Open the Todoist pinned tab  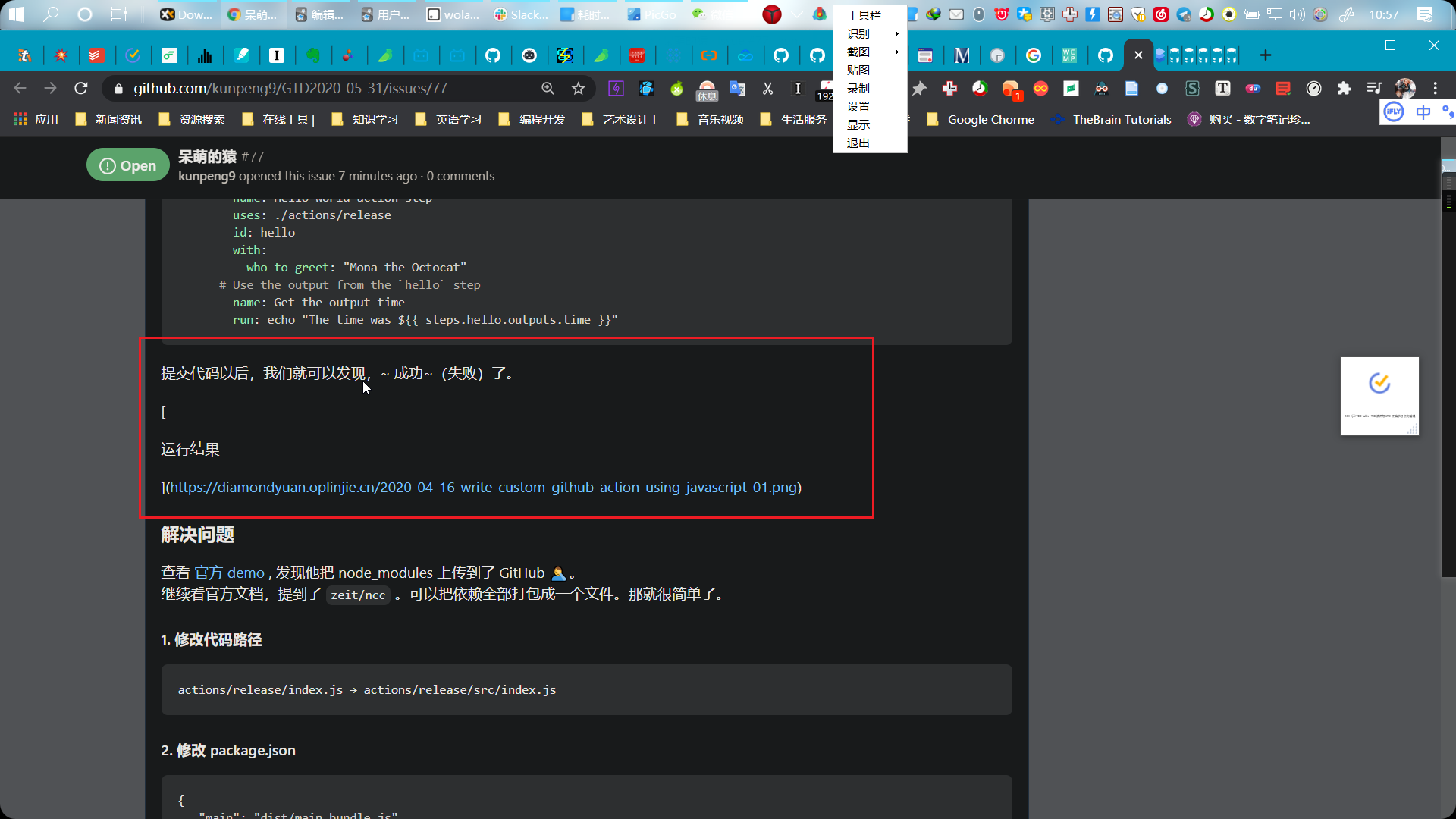[x=96, y=55]
